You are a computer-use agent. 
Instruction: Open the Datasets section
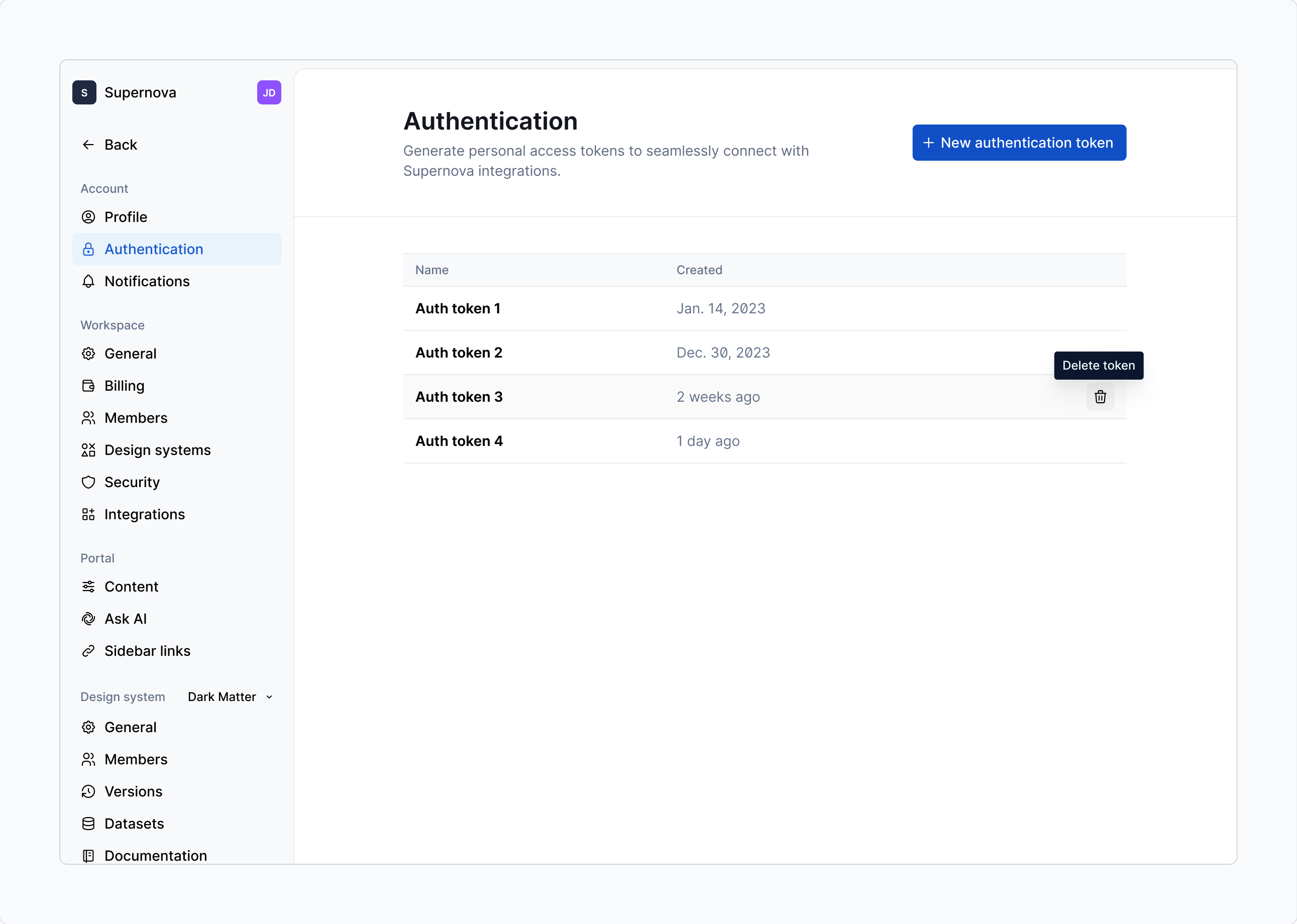134,823
